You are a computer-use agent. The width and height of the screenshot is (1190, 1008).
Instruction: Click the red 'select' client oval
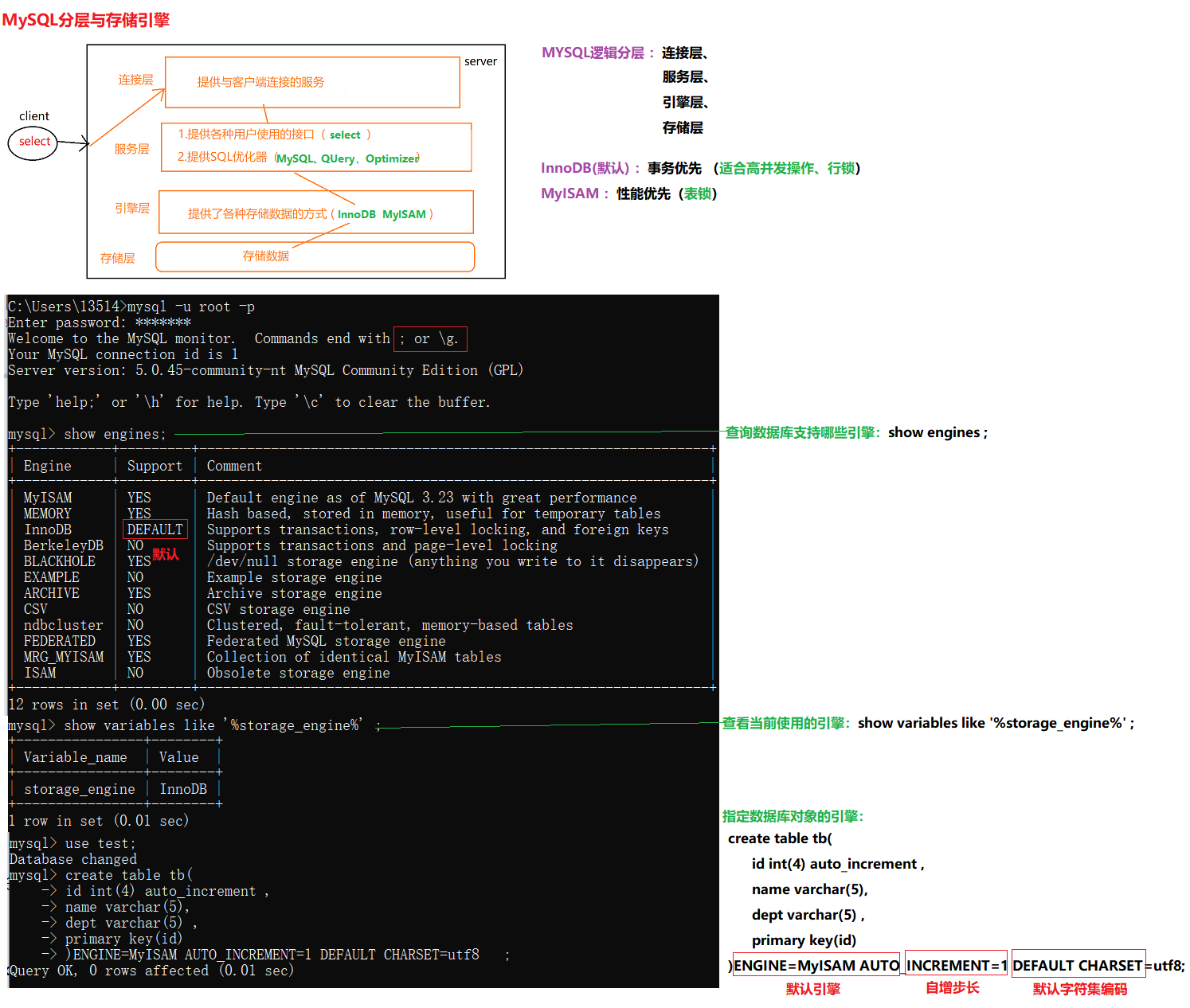33,143
